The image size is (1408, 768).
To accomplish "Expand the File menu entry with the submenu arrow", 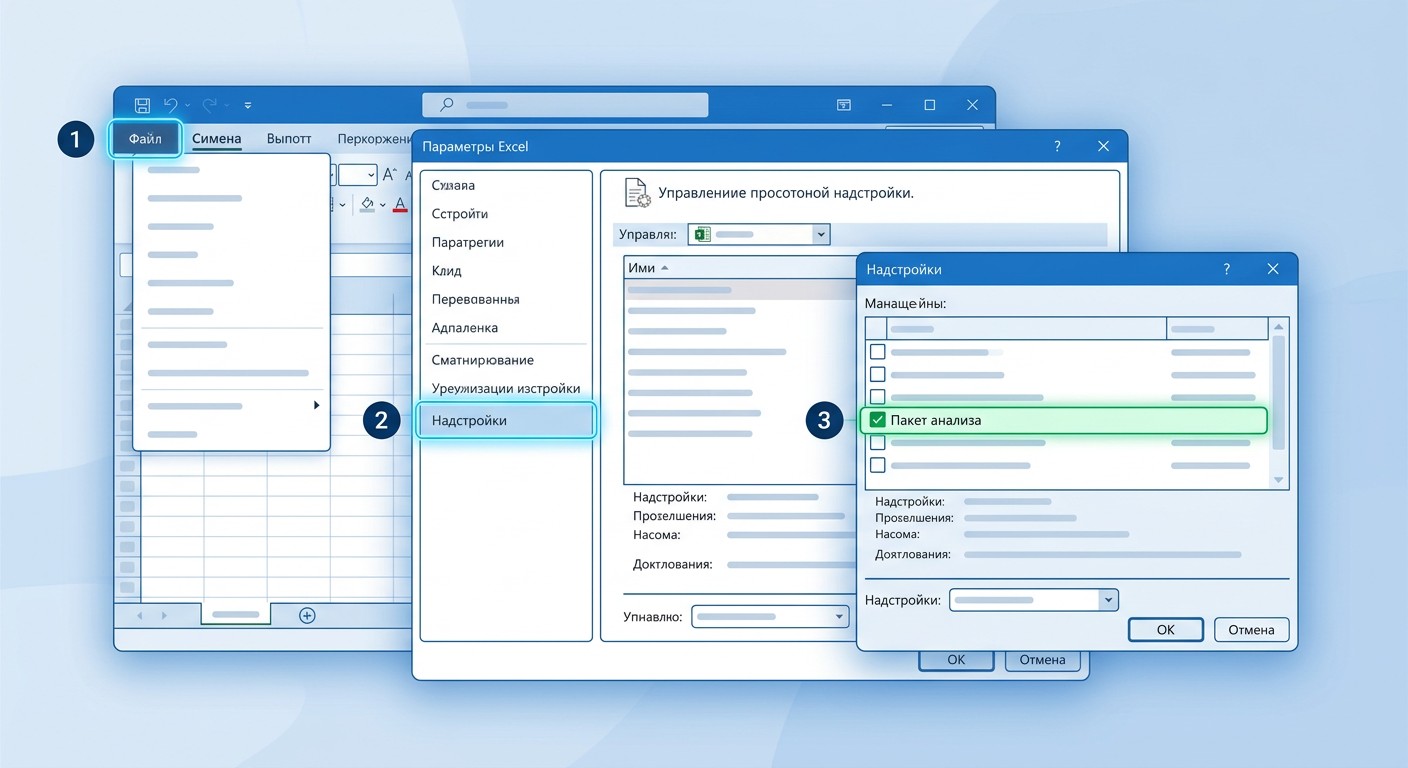I will 316,405.
